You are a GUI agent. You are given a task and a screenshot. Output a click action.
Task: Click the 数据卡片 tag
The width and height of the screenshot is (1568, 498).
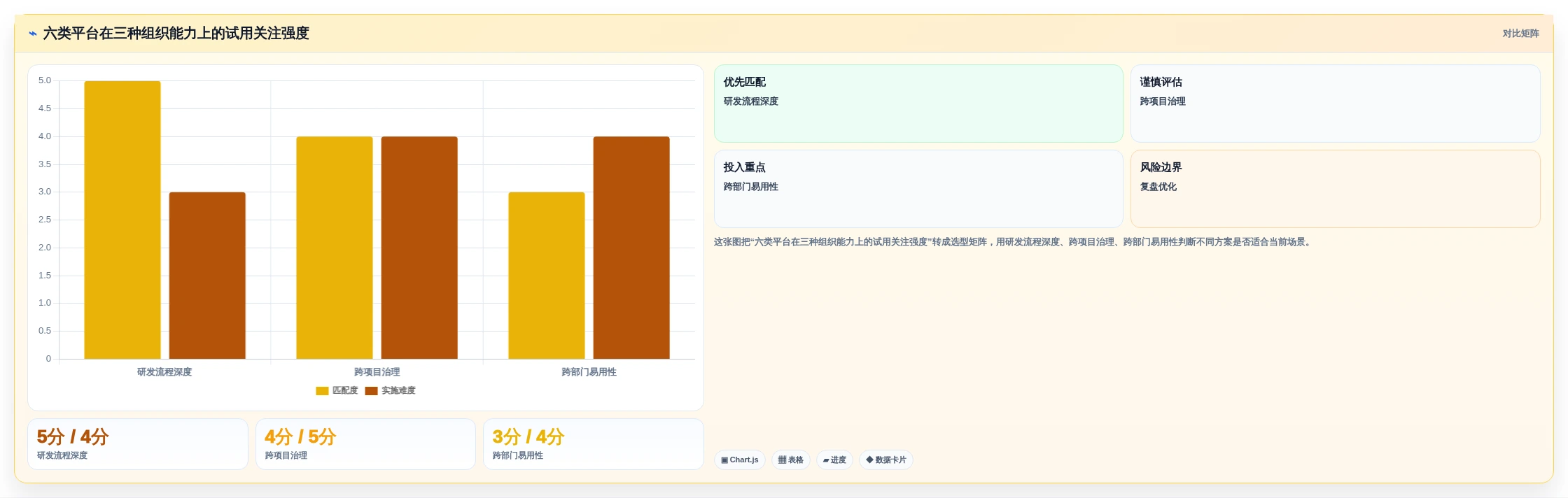click(x=886, y=460)
